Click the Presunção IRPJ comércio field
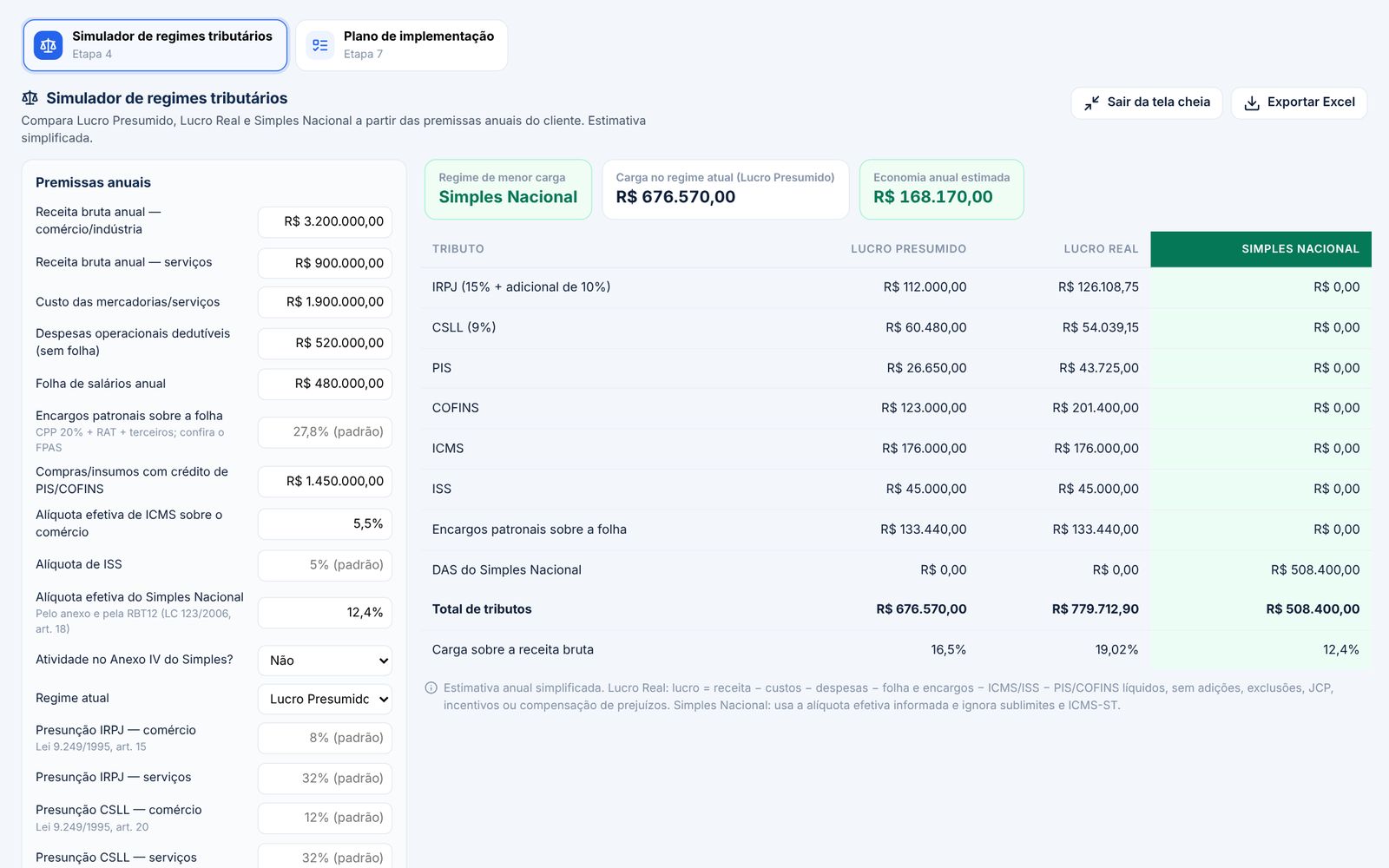 [x=325, y=738]
